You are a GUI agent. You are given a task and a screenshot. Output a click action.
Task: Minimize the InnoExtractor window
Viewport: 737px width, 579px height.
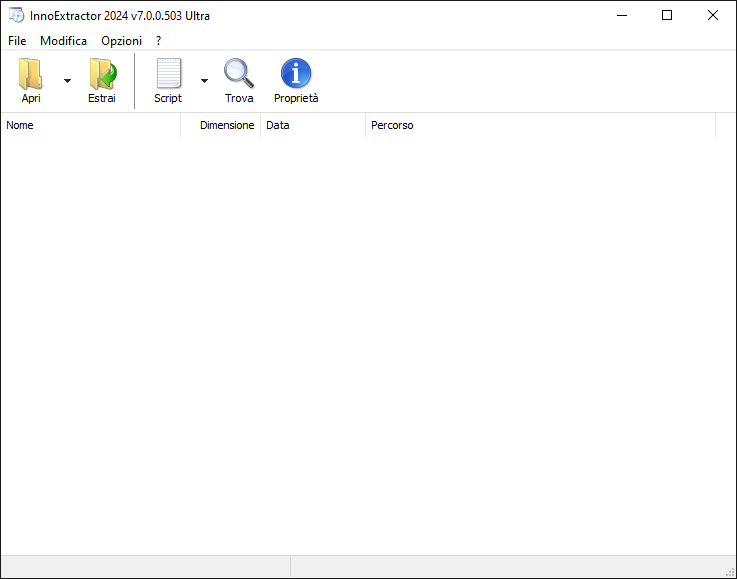coord(622,15)
